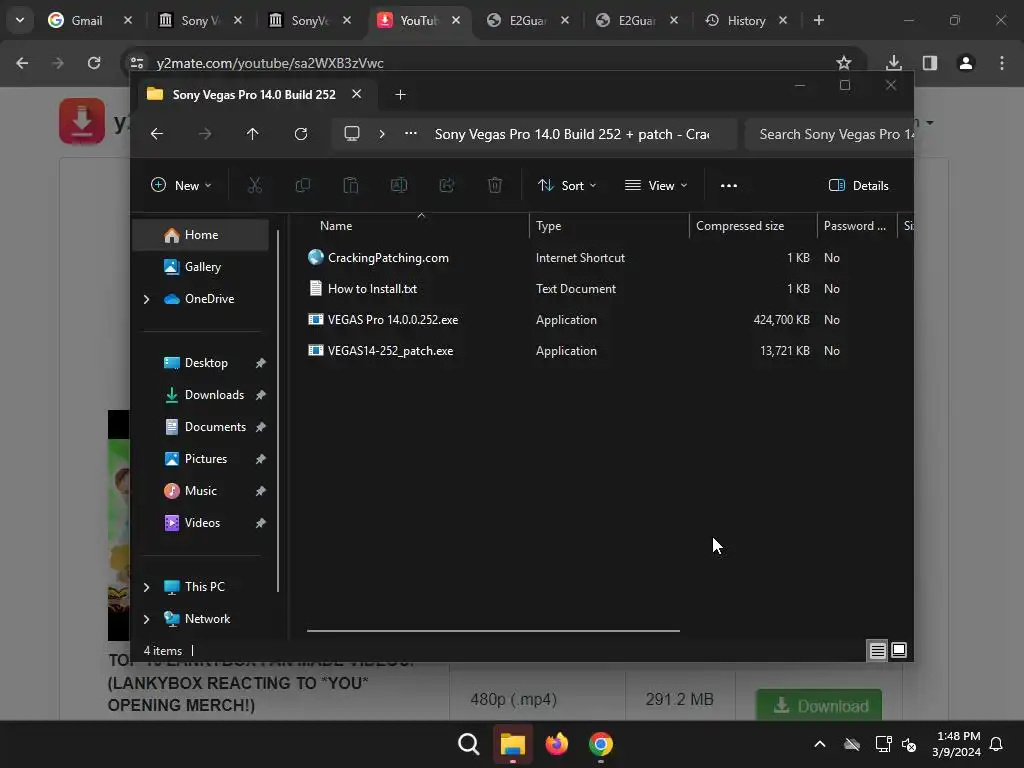Add a new File Explorer tab
The image size is (1024, 768).
[400, 95]
